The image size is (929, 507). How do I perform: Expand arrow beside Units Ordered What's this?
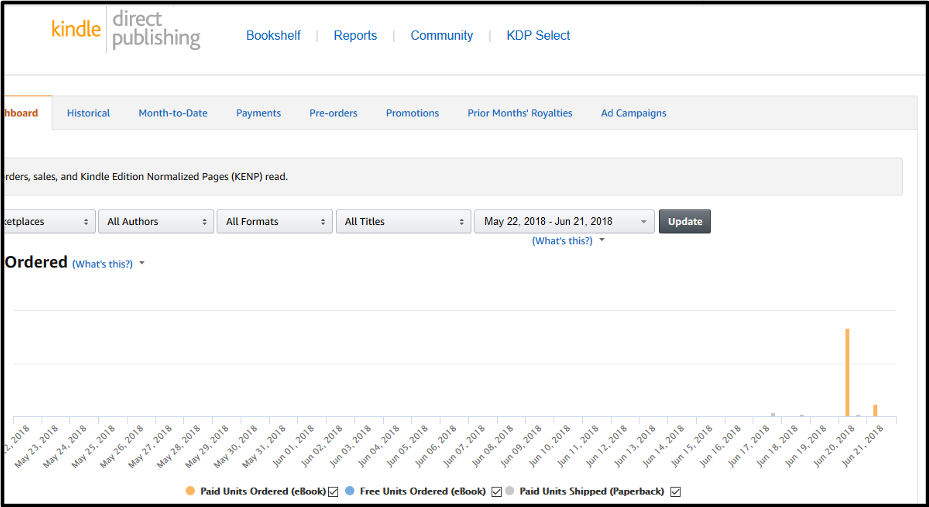(142, 264)
